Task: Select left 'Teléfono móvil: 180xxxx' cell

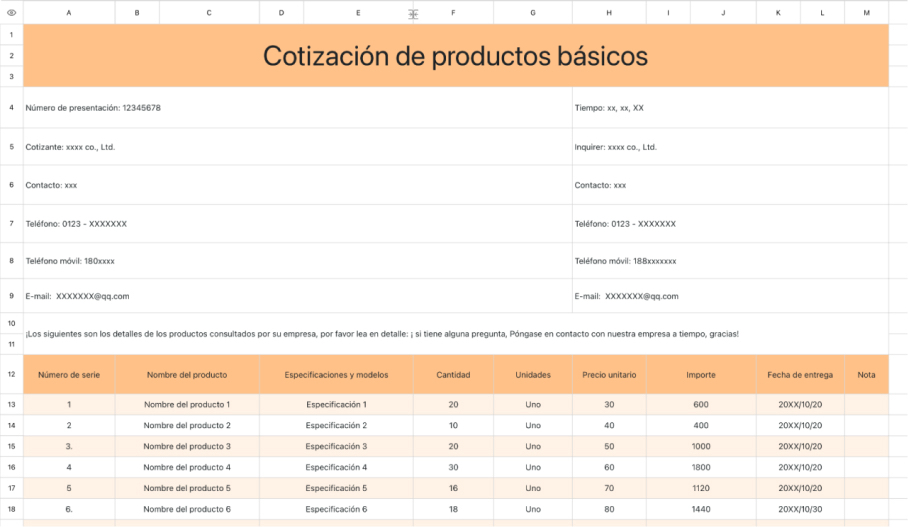Action: pyautogui.click(x=298, y=261)
